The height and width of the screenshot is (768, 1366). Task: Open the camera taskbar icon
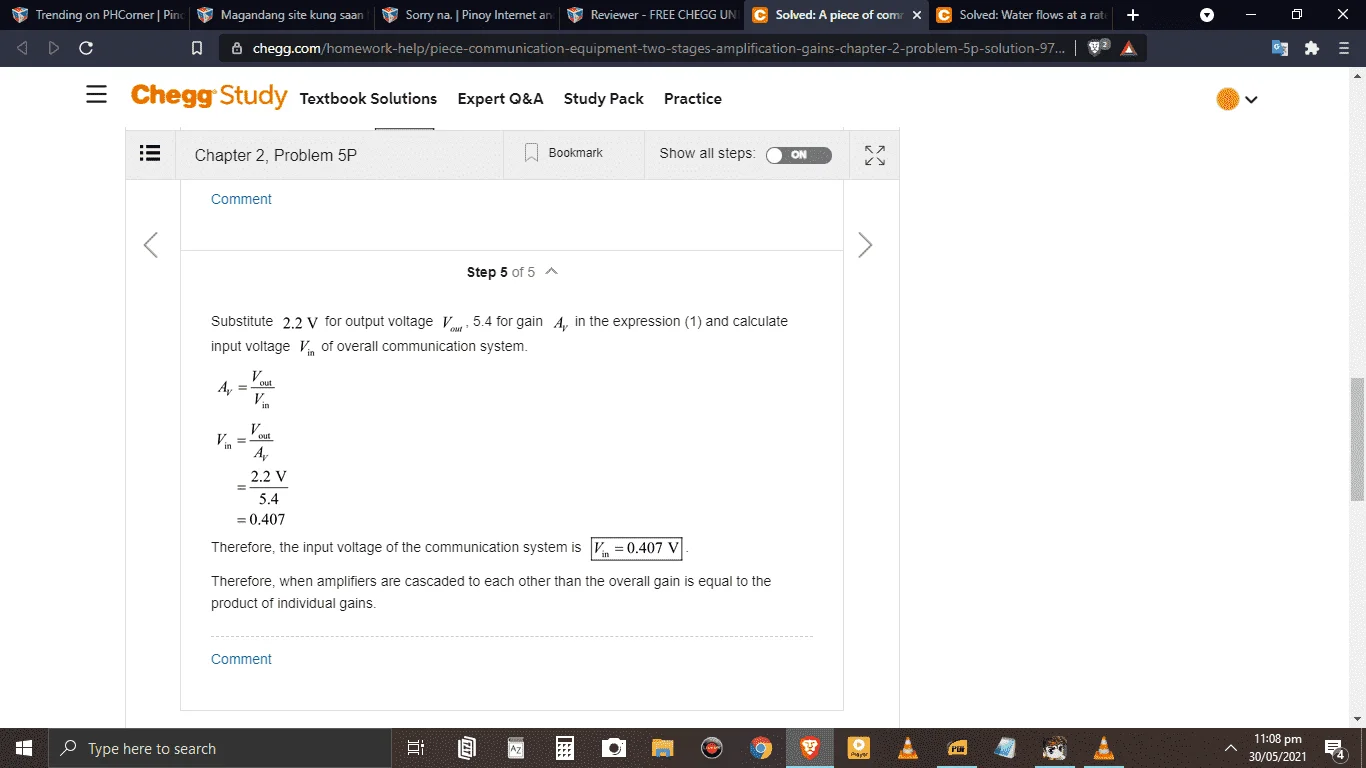click(614, 748)
